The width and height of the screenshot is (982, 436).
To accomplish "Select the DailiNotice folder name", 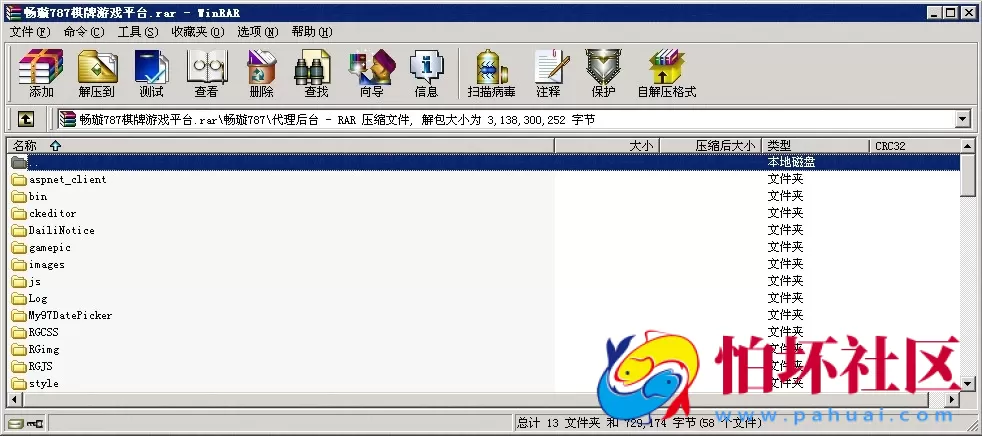I will (61, 231).
